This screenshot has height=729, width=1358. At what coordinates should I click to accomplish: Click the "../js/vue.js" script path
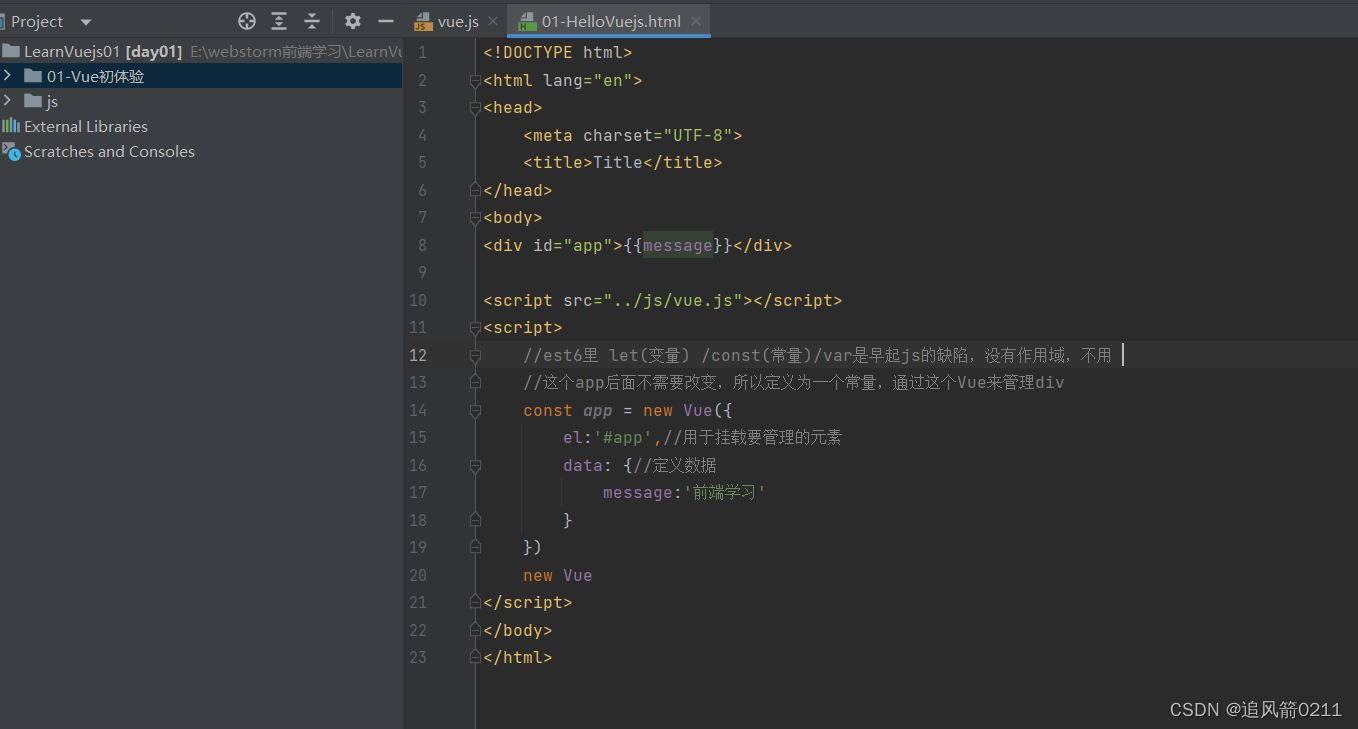click(x=677, y=300)
